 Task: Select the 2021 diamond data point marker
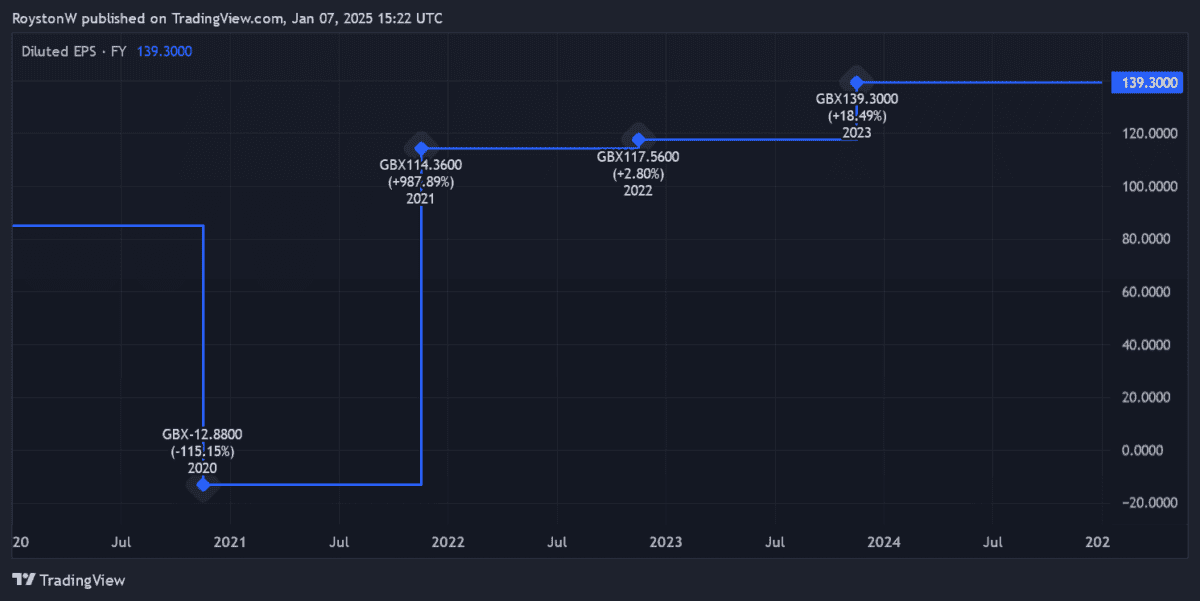(x=421, y=149)
